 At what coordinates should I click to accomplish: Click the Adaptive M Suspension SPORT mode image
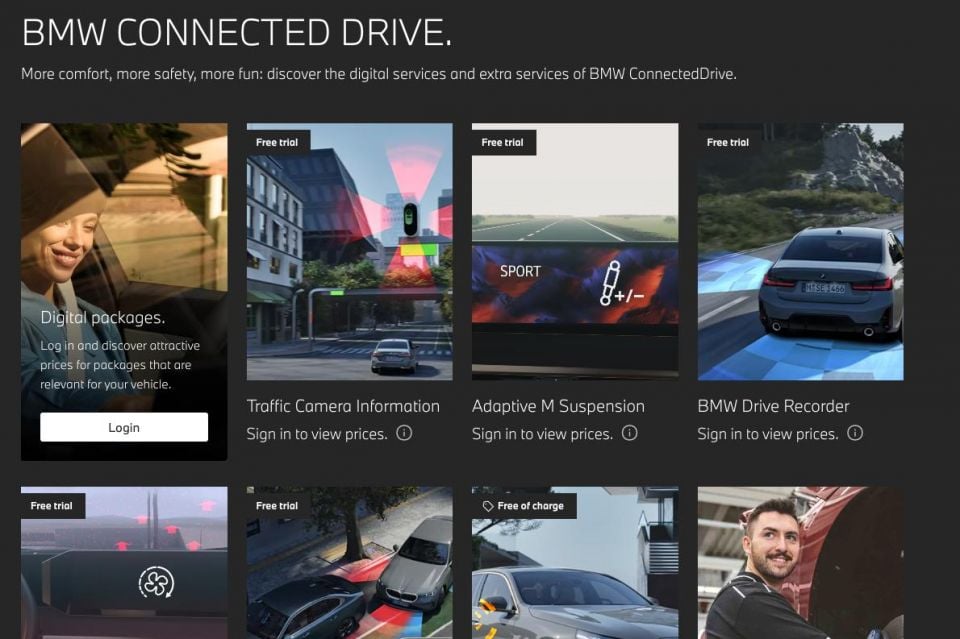tap(574, 251)
